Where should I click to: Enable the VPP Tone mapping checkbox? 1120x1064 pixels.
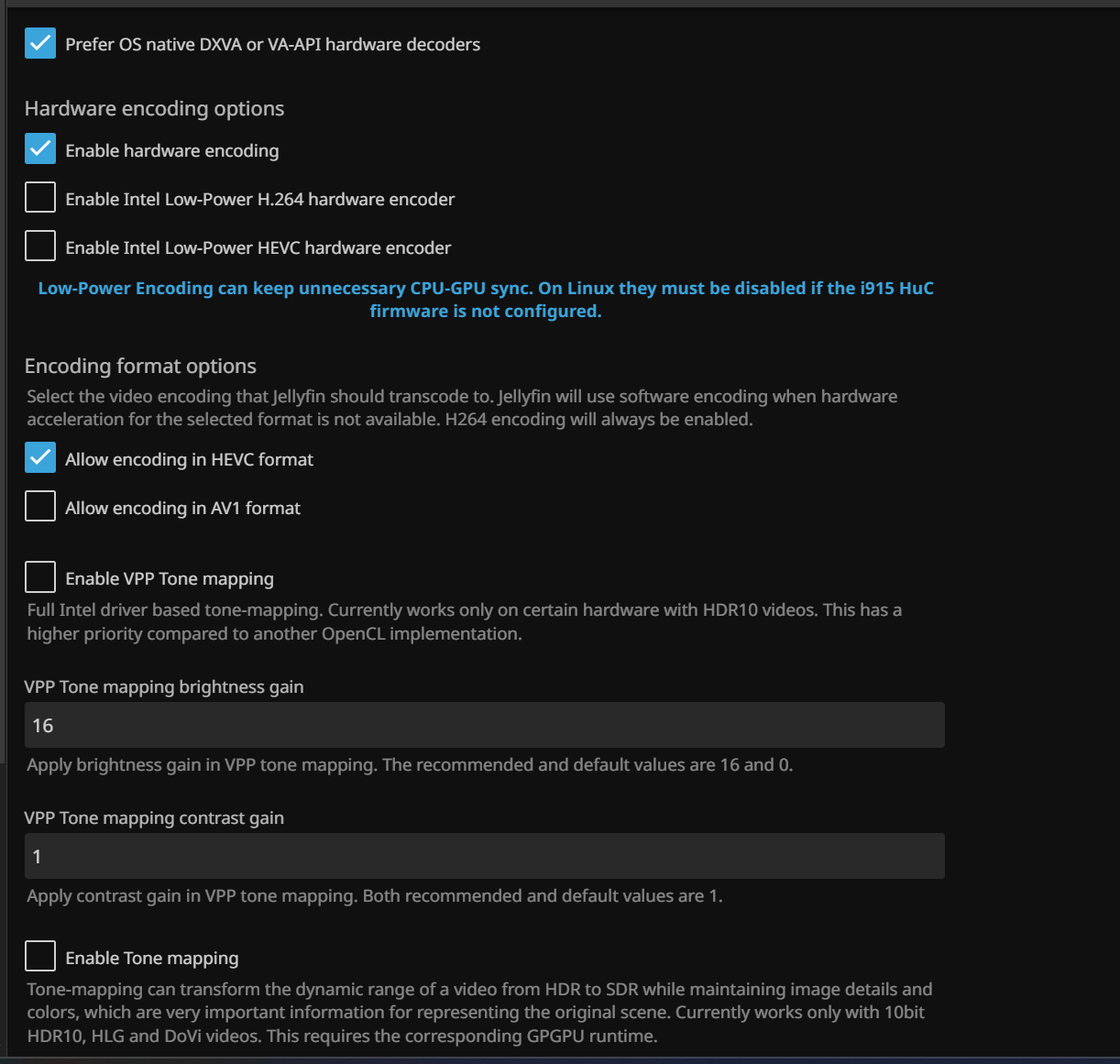pyautogui.click(x=40, y=577)
